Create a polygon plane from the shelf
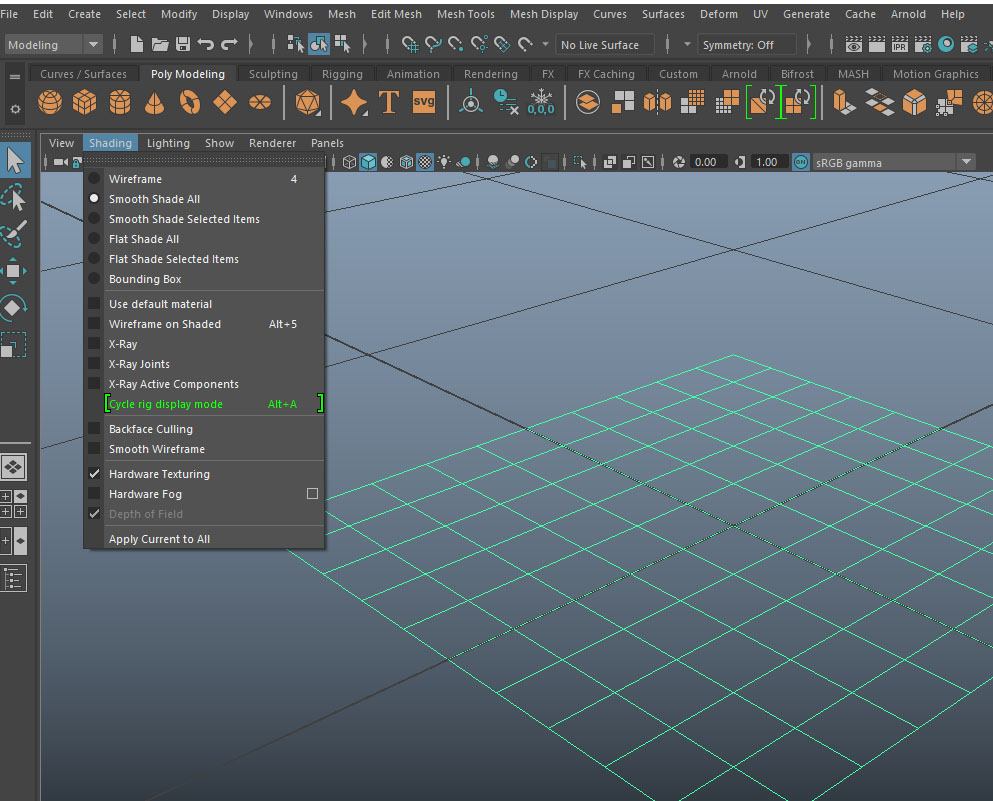The height and width of the screenshot is (801, 993). (225, 102)
